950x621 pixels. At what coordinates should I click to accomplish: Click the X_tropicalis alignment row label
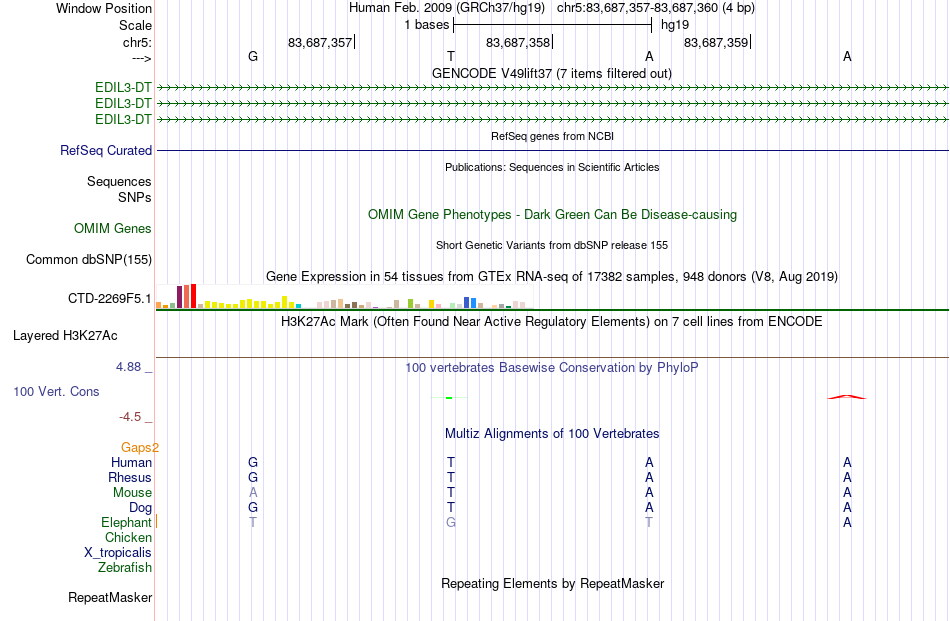118,553
